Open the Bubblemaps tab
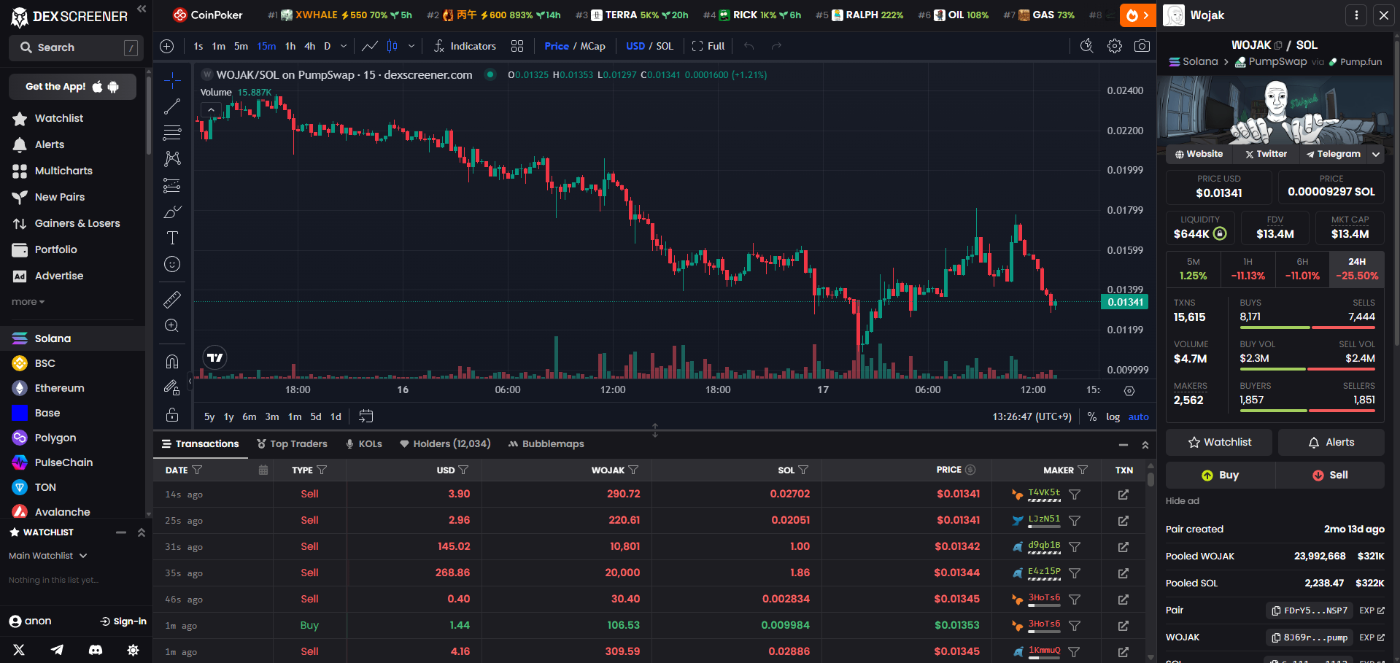Viewport: 1400px width, 663px height. pos(546,444)
